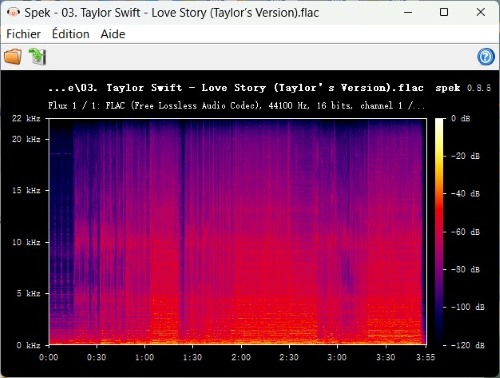Image resolution: width=500 pixels, height=378 pixels.
Task: Click the 0:30 time label
Action: click(x=96, y=357)
